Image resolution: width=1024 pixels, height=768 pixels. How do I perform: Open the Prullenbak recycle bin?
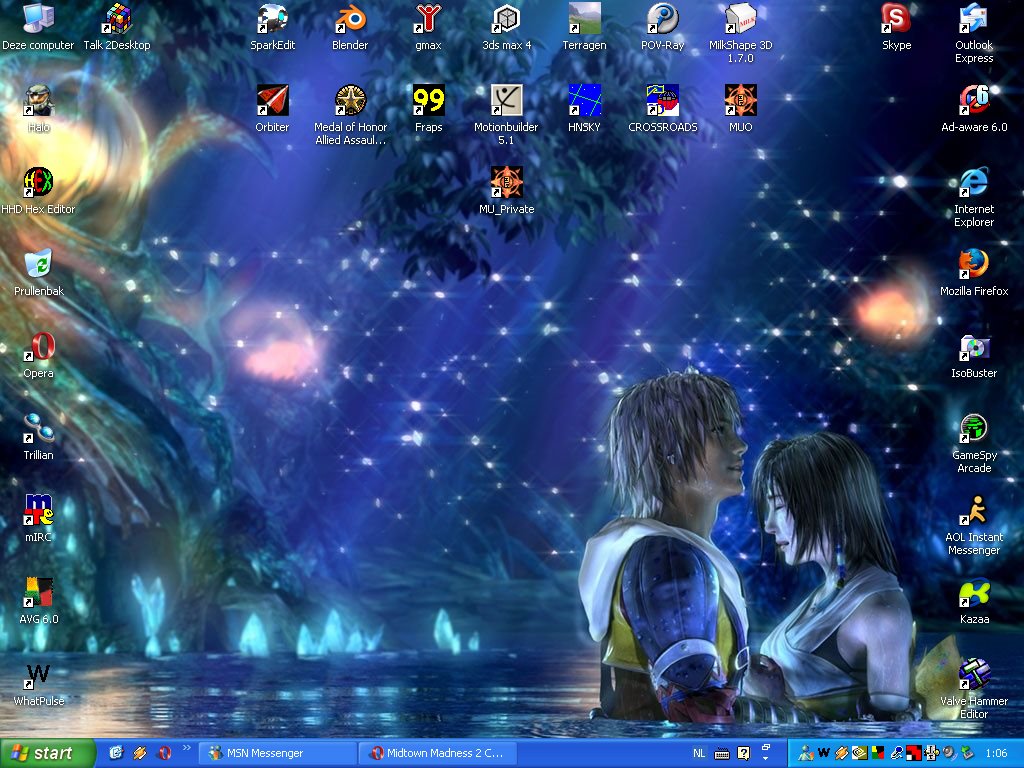[38, 265]
